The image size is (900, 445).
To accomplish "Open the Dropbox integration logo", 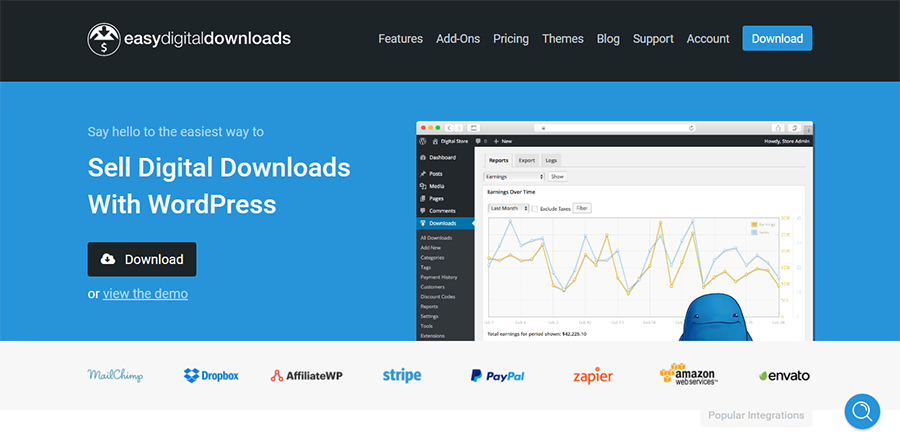I will point(211,376).
